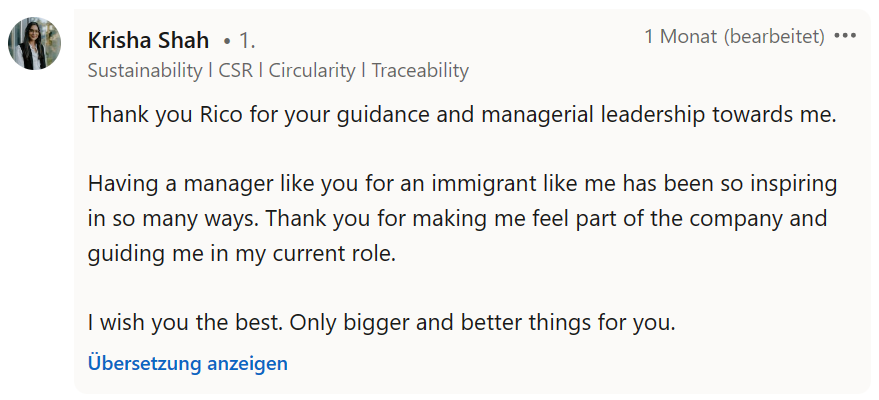Click the headline Sustainability | CSR | Circularity | Traceability

(278, 71)
